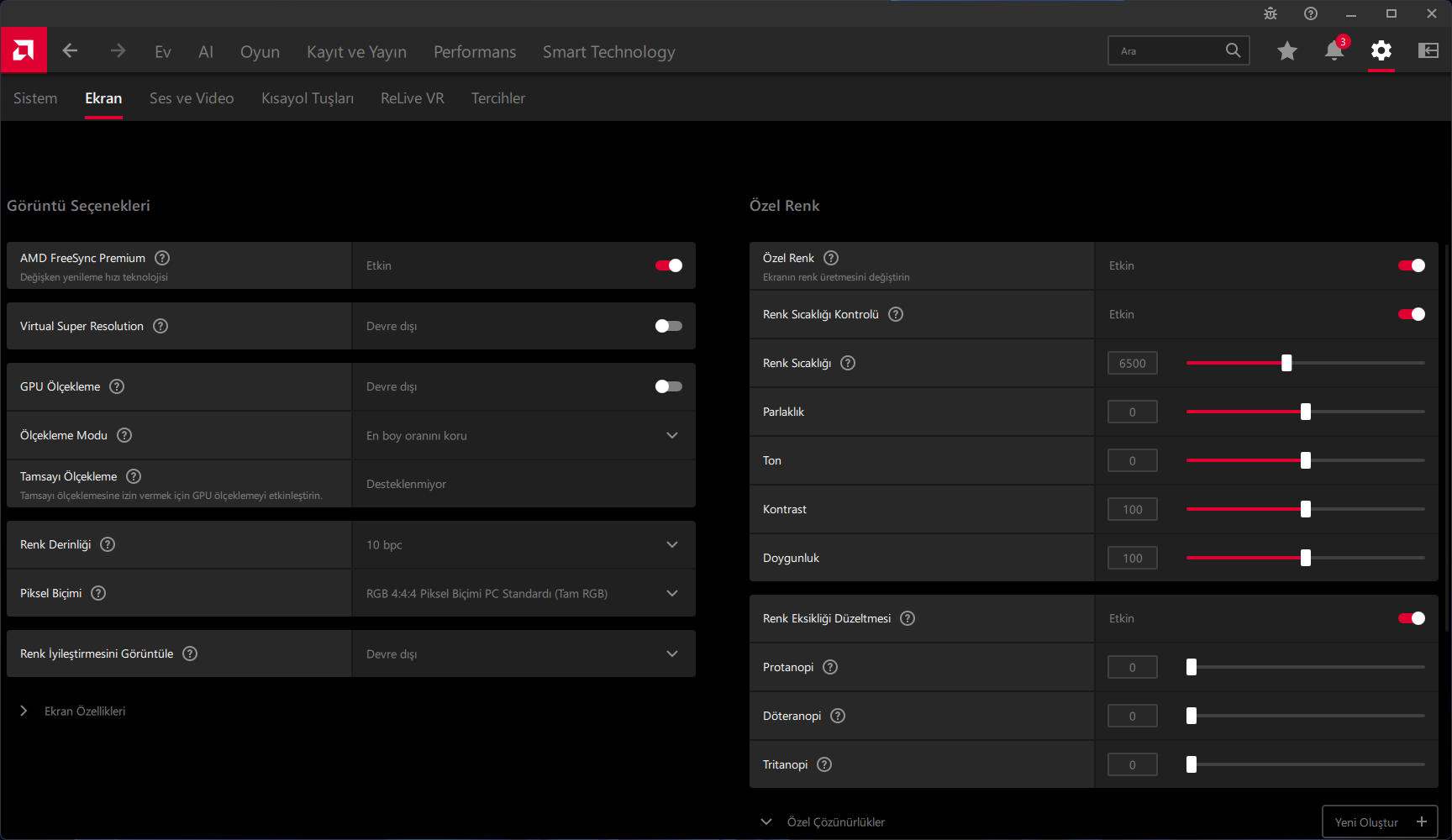
Task: Open notifications bell icon
Action: pos(1334,51)
